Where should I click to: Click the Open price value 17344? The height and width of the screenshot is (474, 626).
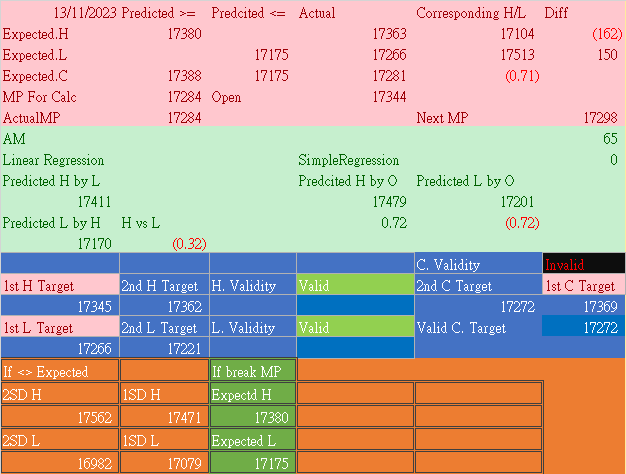(389, 97)
